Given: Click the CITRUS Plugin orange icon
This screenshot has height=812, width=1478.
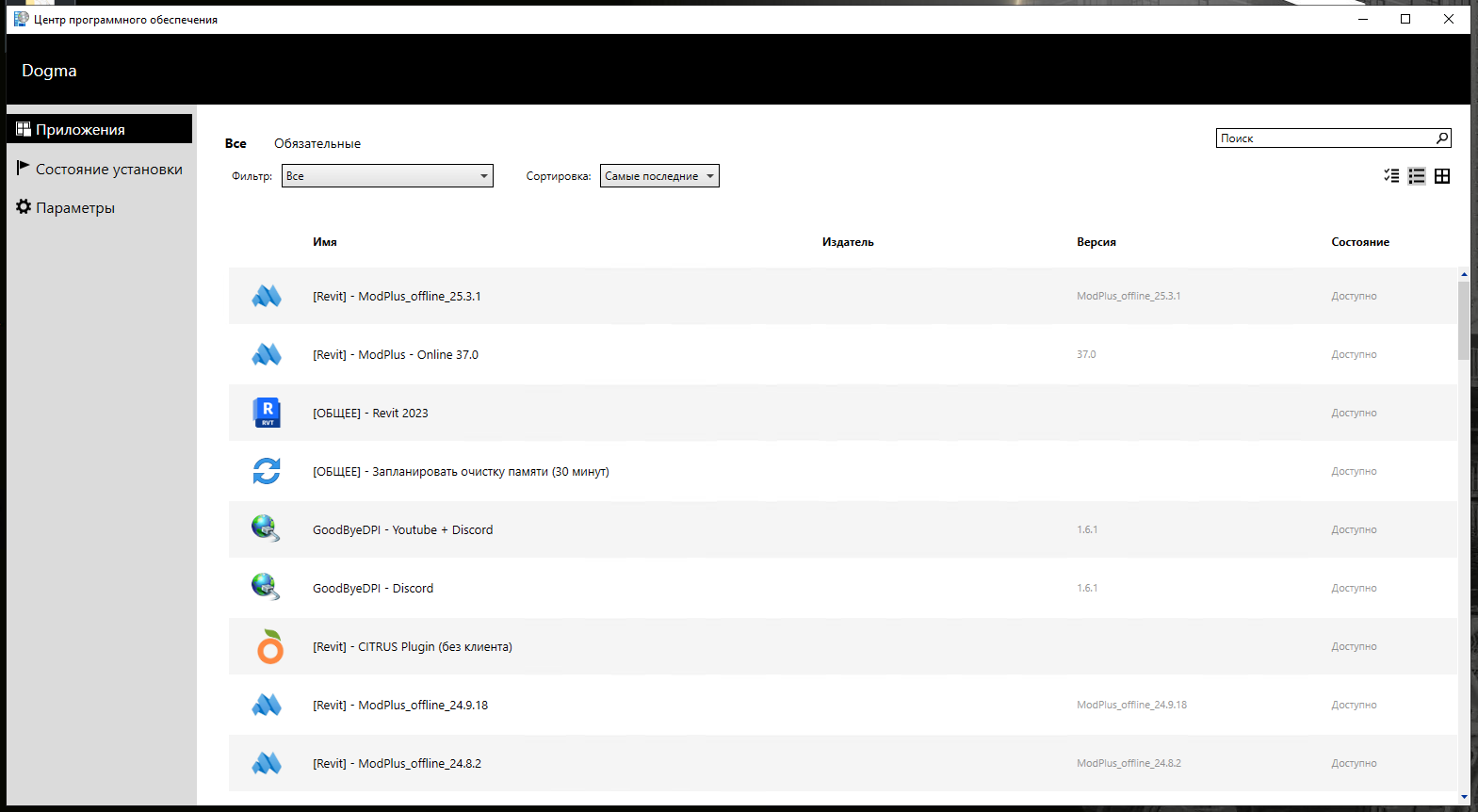Looking at the screenshot, I should point(269,647).
